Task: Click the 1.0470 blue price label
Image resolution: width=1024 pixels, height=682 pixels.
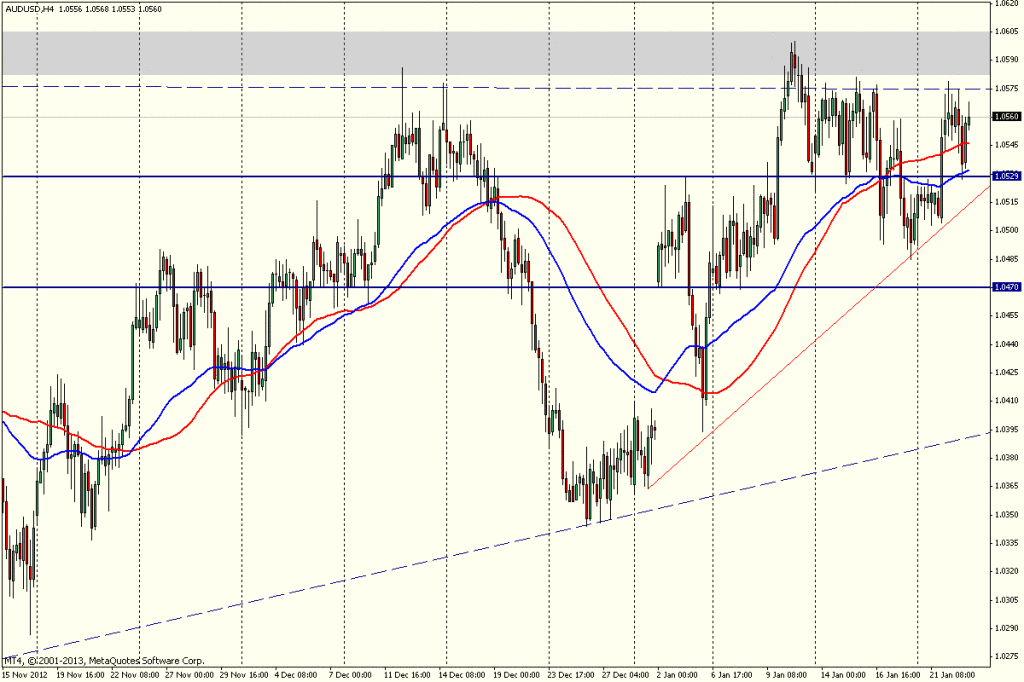Action: (x=1005, y=287)
